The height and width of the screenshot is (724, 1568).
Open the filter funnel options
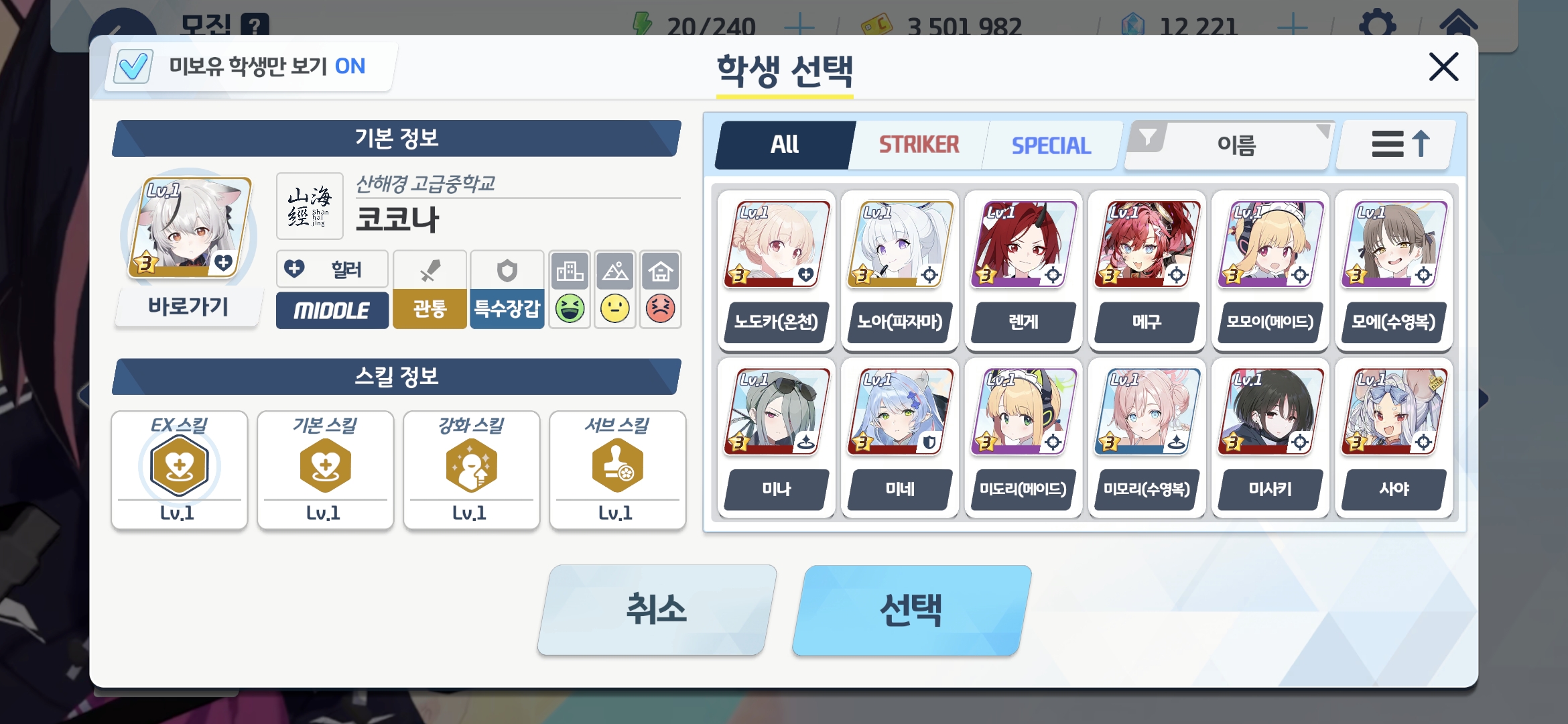click(1148, 138)
